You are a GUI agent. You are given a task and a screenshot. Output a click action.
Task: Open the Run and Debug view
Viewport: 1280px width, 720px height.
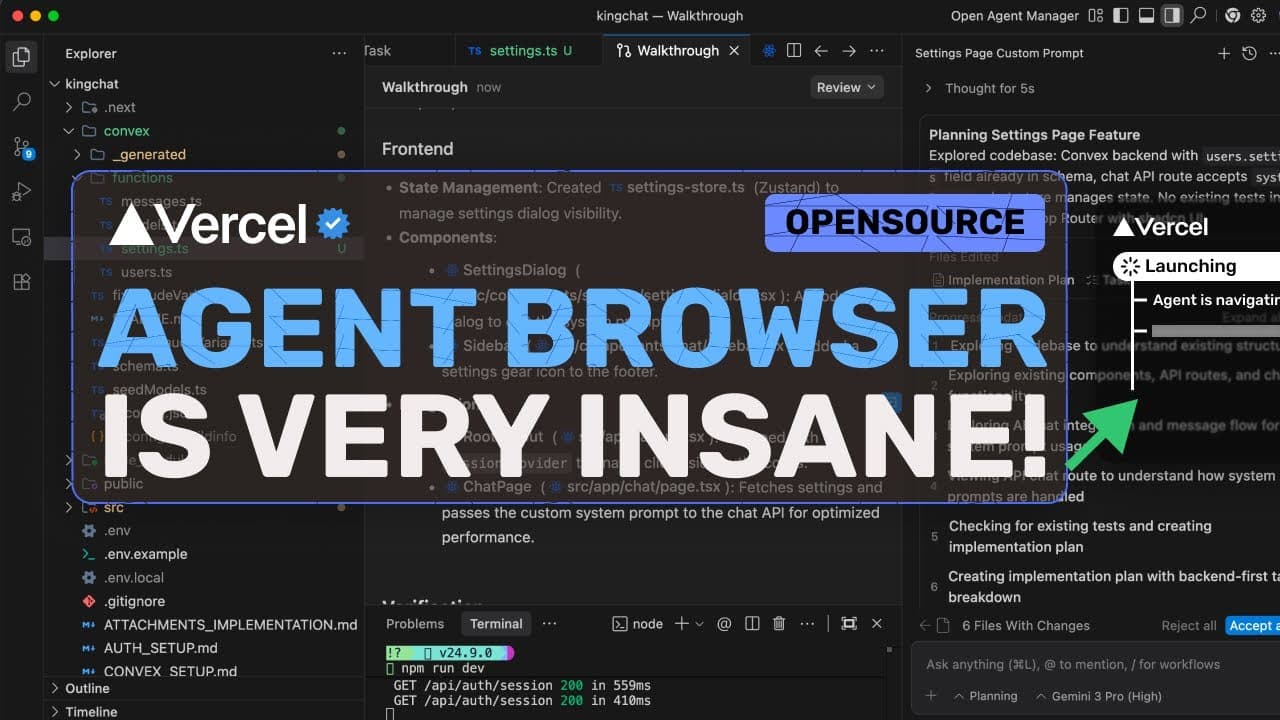click(21, 192)
